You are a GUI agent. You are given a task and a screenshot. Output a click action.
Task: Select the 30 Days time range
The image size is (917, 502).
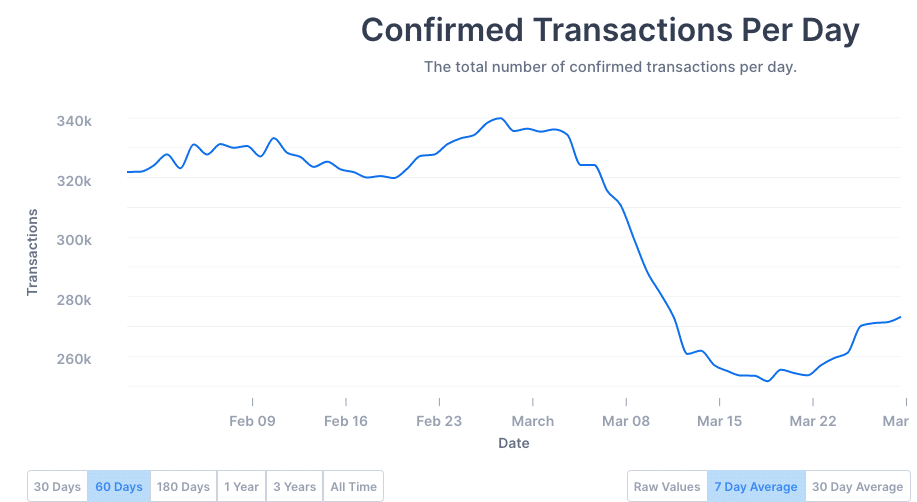tap(57, 487)
